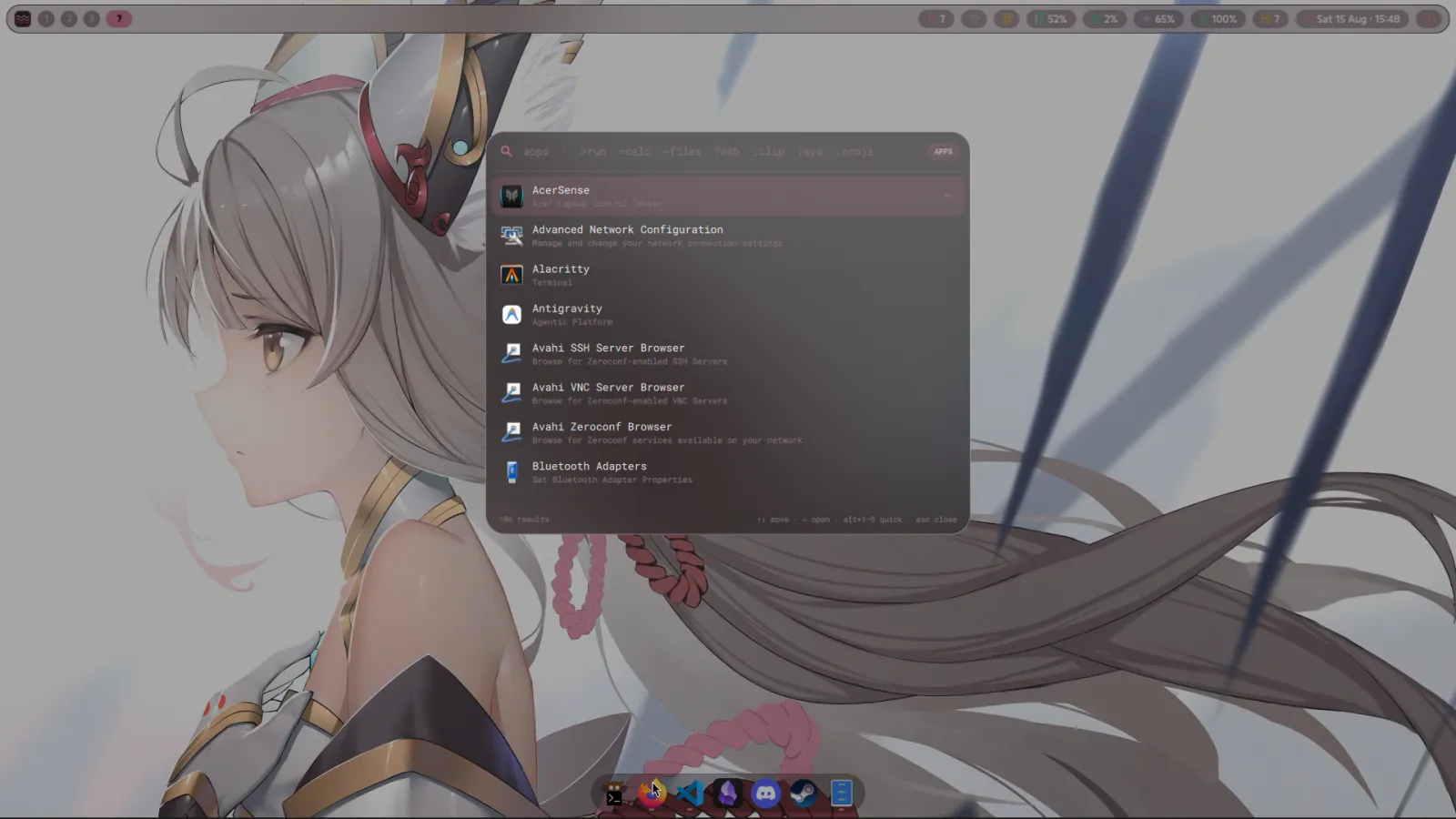
Task: Click the Avahi Zeroconf Browser icon
Action: tap(511, 432)
